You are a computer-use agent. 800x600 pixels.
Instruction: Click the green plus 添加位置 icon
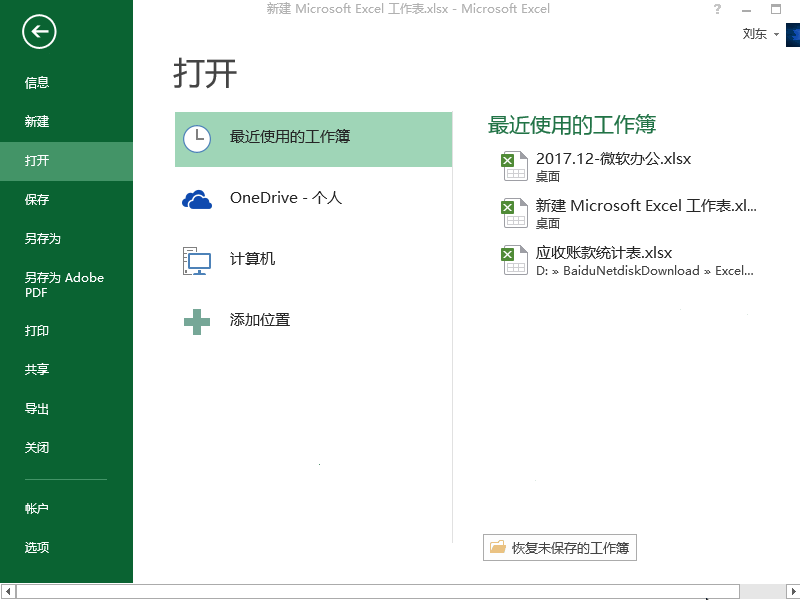(x=197, y=321)
